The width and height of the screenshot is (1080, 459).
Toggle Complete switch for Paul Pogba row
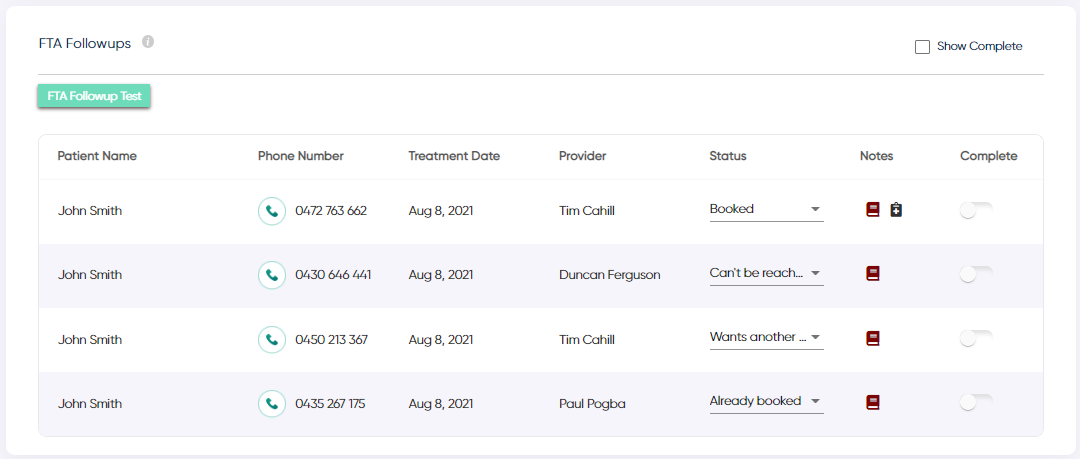coord(976,404)
